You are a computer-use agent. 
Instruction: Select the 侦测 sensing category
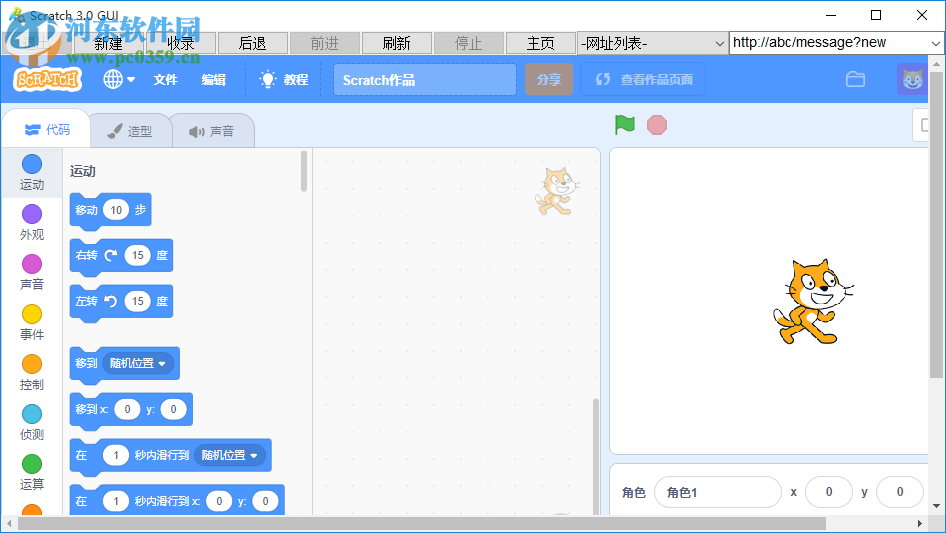(x=32, y=423)
